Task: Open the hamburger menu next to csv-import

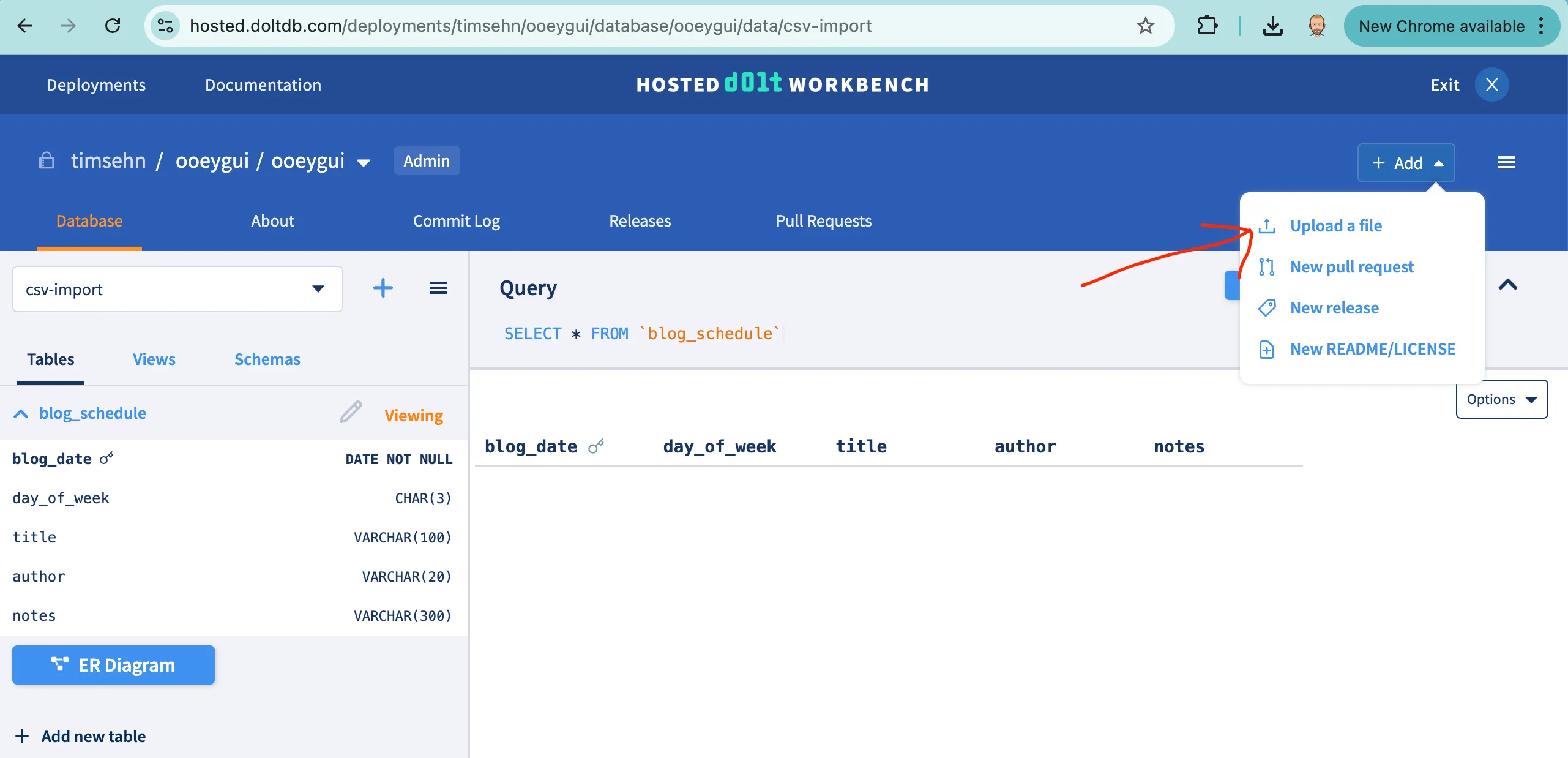Action: pos(438,288)
